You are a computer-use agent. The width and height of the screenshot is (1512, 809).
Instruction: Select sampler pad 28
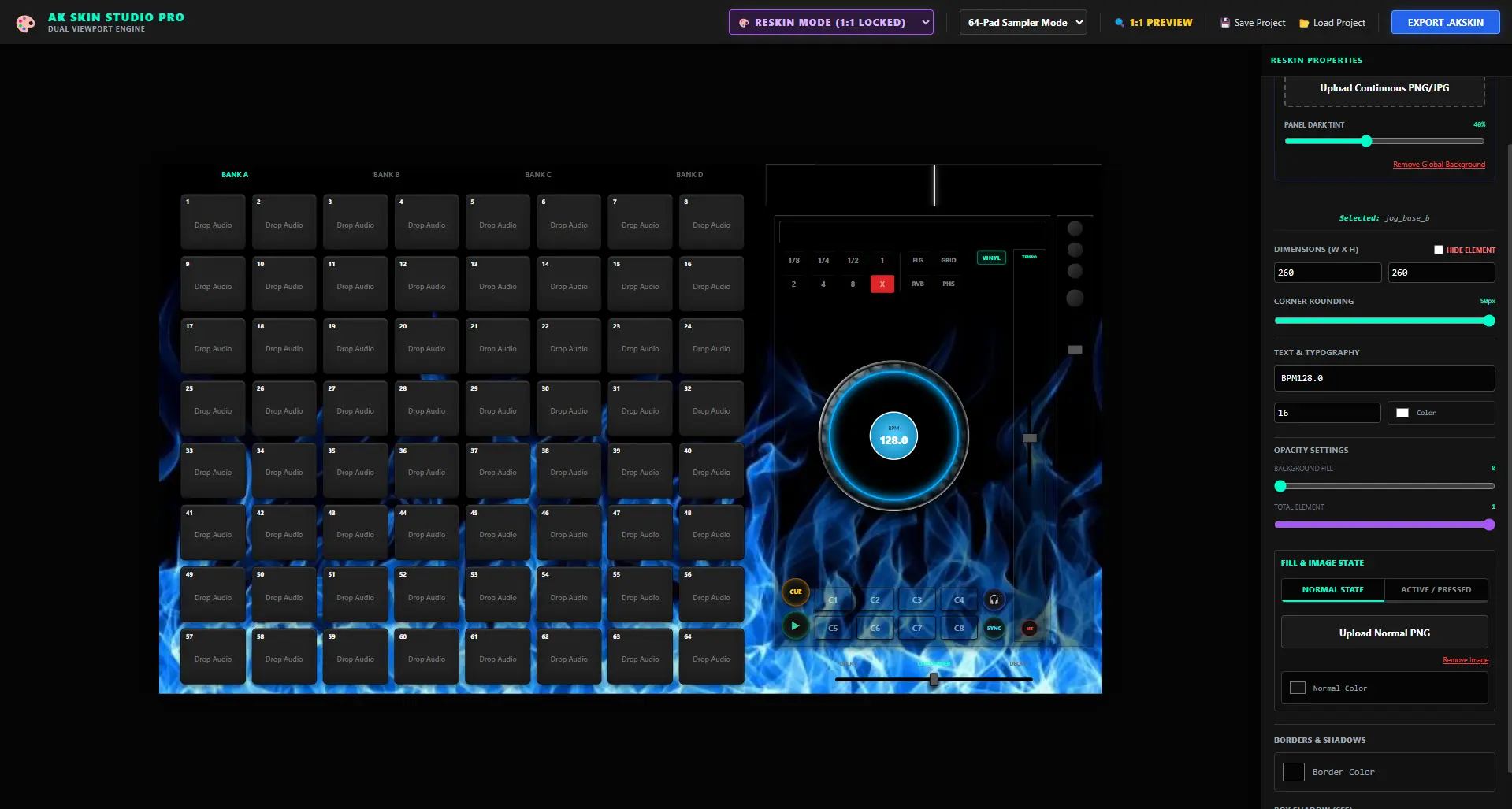click(426, 408)
